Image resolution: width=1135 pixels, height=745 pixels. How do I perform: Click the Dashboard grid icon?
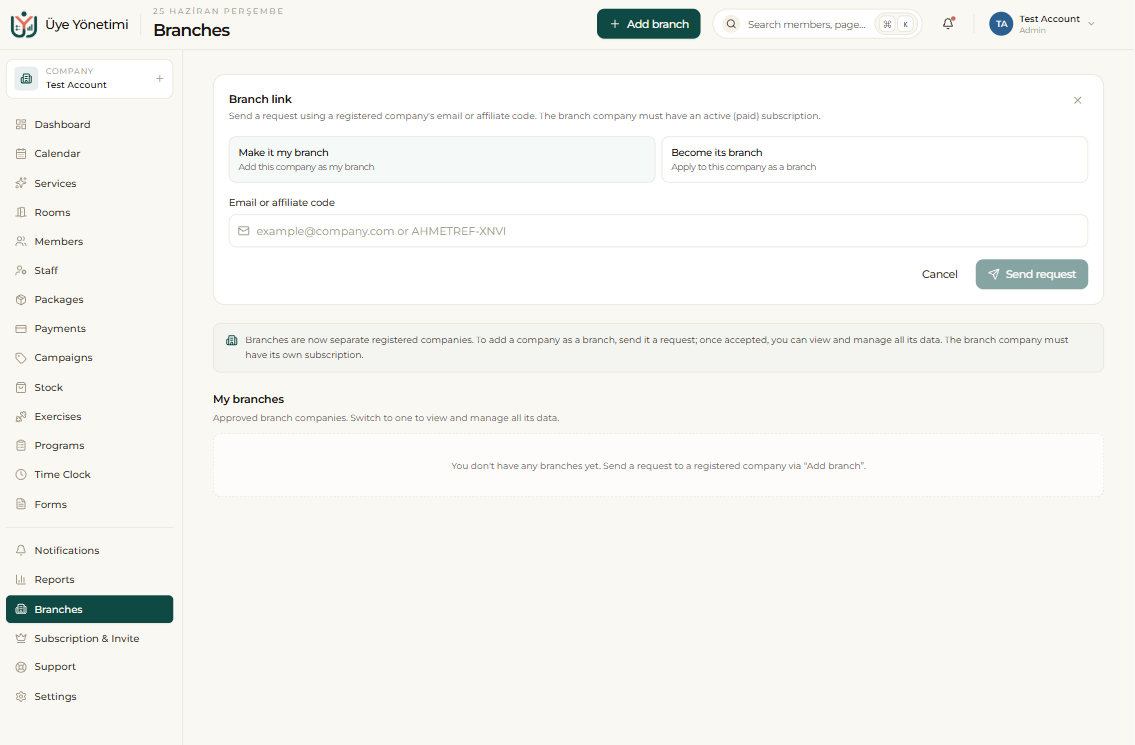coord(21,125)
